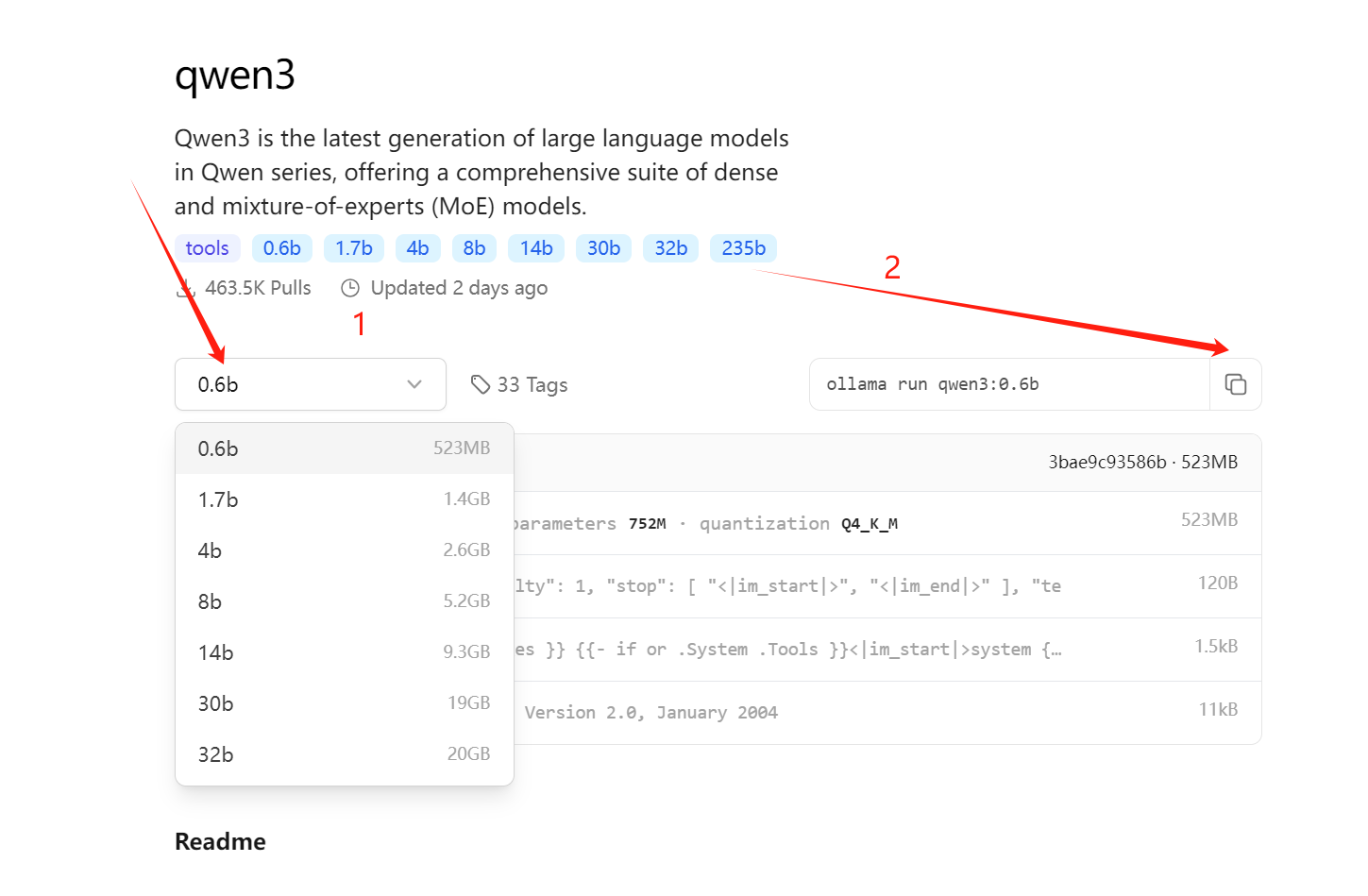The image size is (1368, 896).
Task: Click the 4b tag badge
Action: click(x=418, y=248)
